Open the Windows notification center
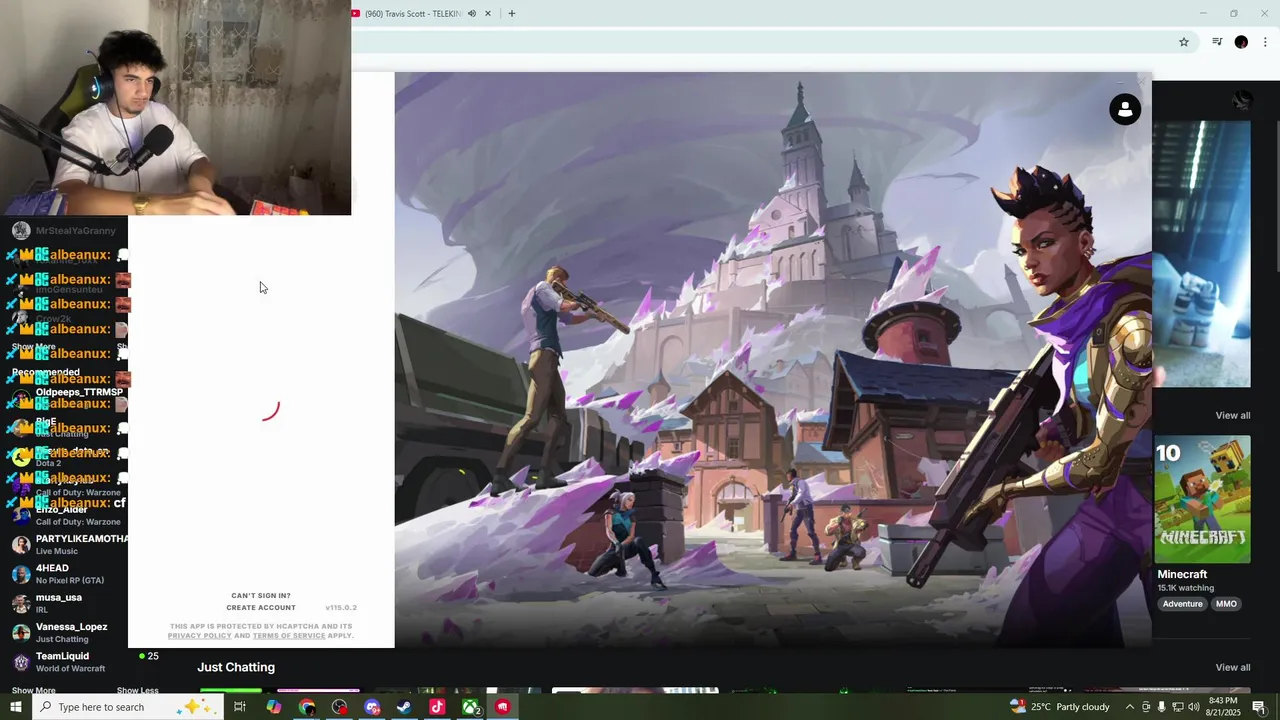 click(1260, 707)
